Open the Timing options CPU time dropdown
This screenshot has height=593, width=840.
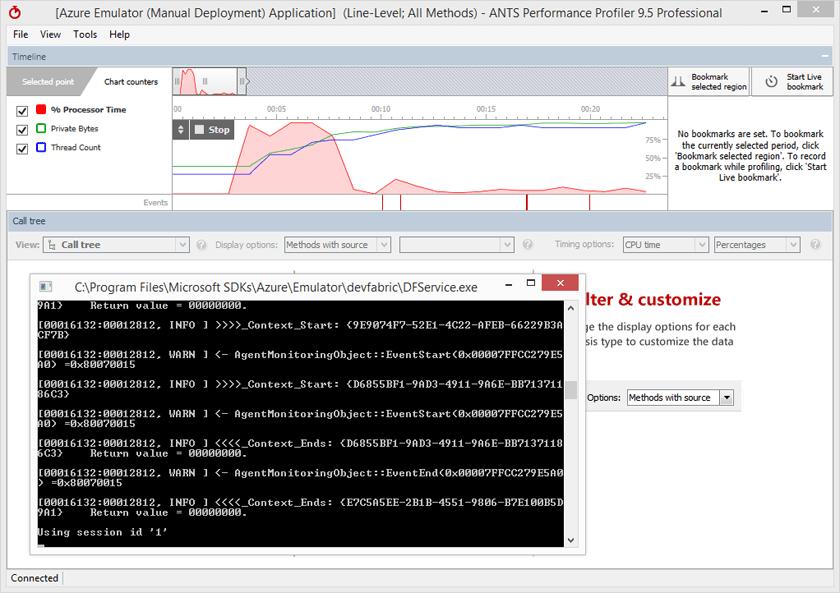pos(668,244)
